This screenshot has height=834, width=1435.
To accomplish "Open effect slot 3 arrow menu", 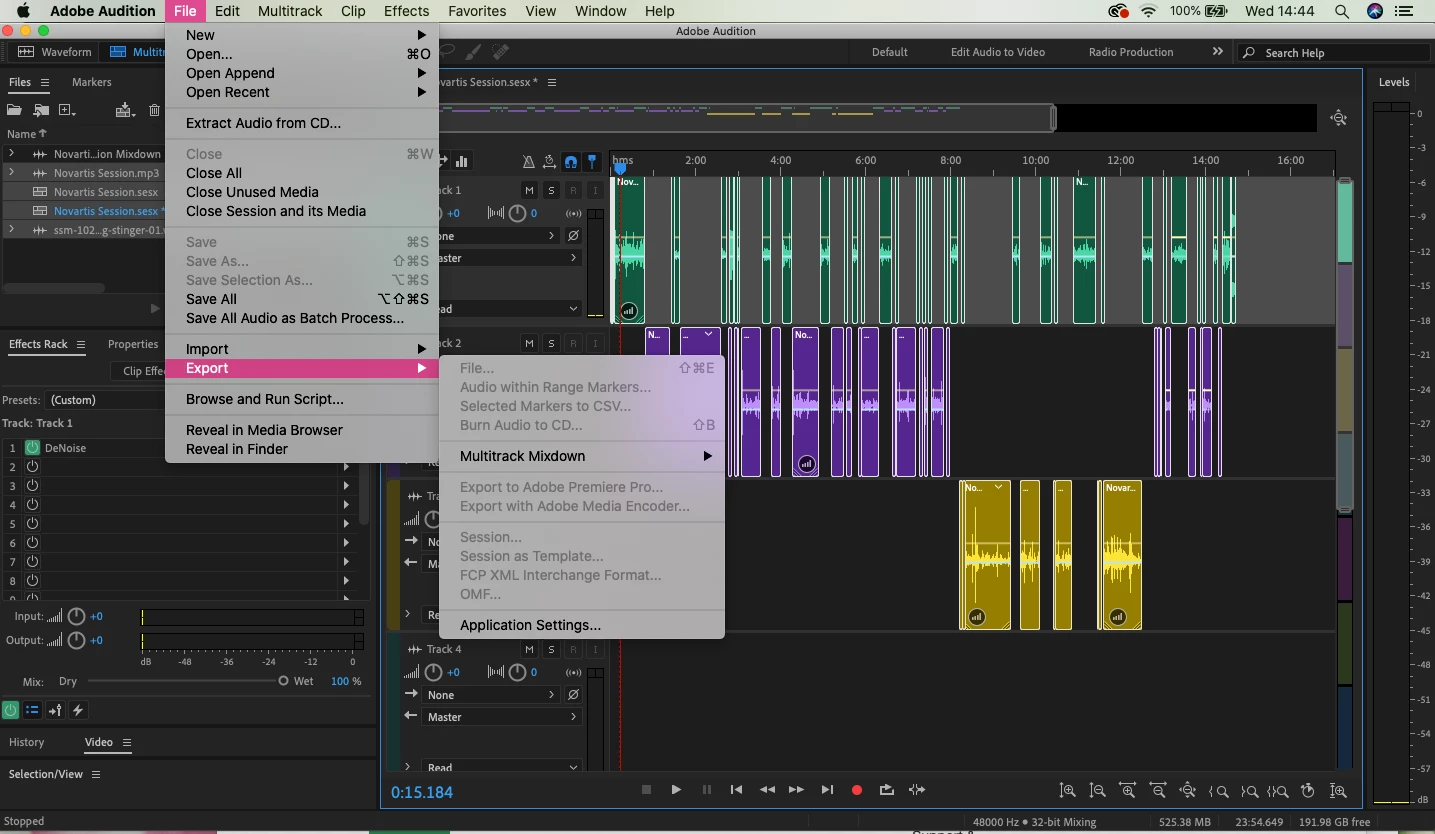I will click(347, 486).
